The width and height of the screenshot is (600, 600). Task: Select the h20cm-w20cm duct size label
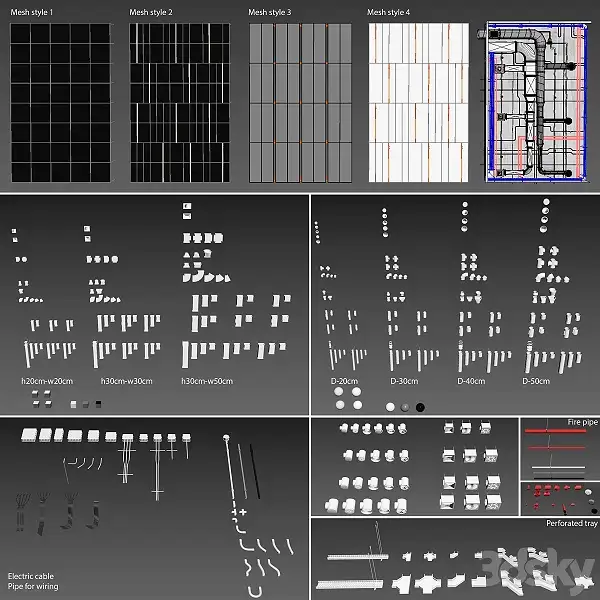48,381
